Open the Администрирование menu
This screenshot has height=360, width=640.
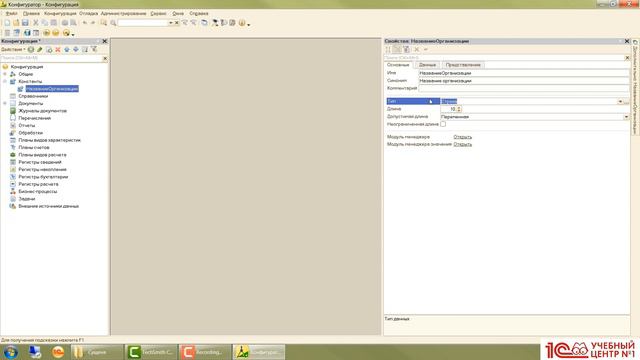[x=123, y=13]
